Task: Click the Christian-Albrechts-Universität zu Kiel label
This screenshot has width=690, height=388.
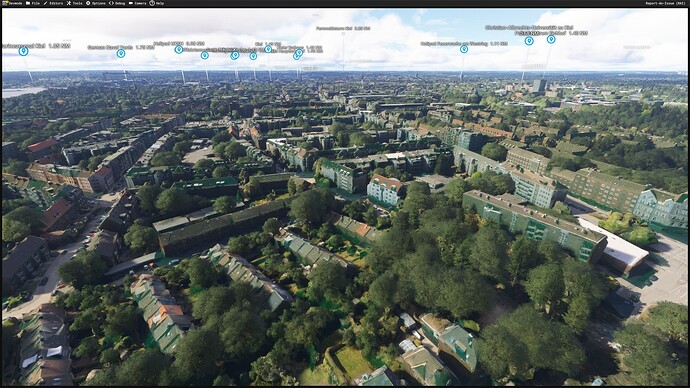Action: (529, 27)
